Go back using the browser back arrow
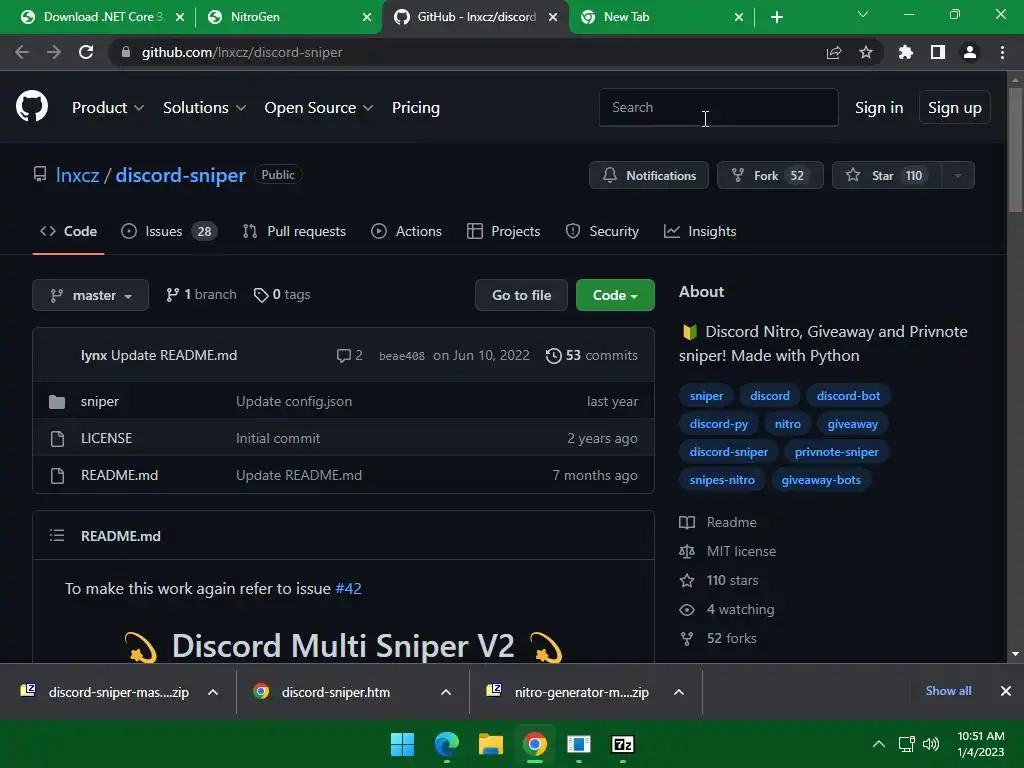The height and width of the screenshot is (768, 1024). [x=22, y=52]
